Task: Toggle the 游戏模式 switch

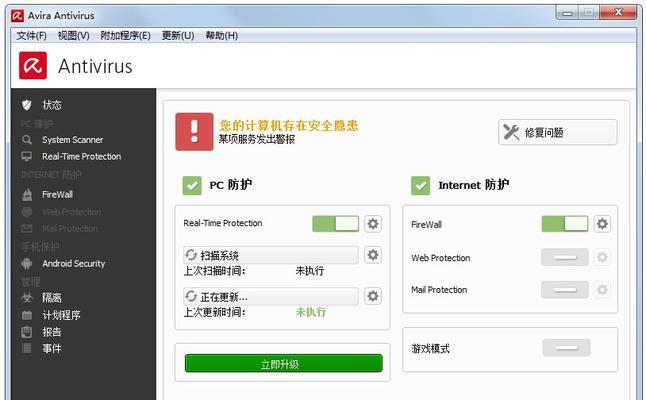Action: pos(566,348)
